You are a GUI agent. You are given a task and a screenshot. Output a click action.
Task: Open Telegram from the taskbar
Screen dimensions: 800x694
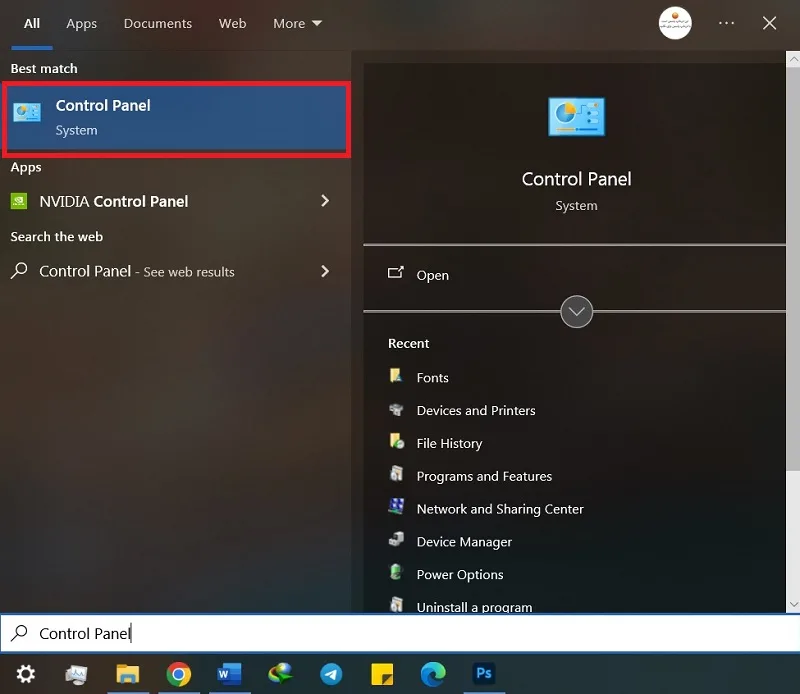tap(331, 674)
